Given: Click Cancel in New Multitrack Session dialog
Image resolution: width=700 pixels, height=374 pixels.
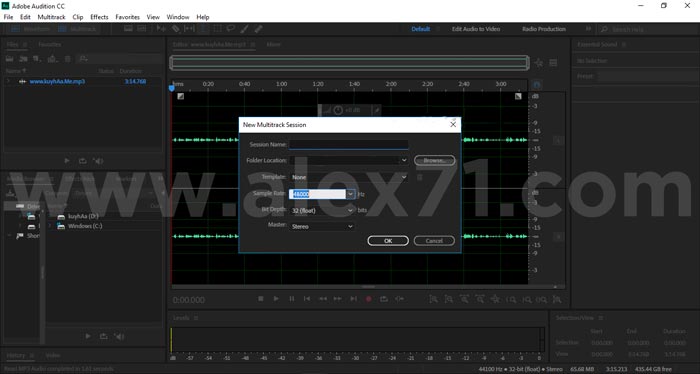Looking at the screenshot, I should click(x=434, y=241).
